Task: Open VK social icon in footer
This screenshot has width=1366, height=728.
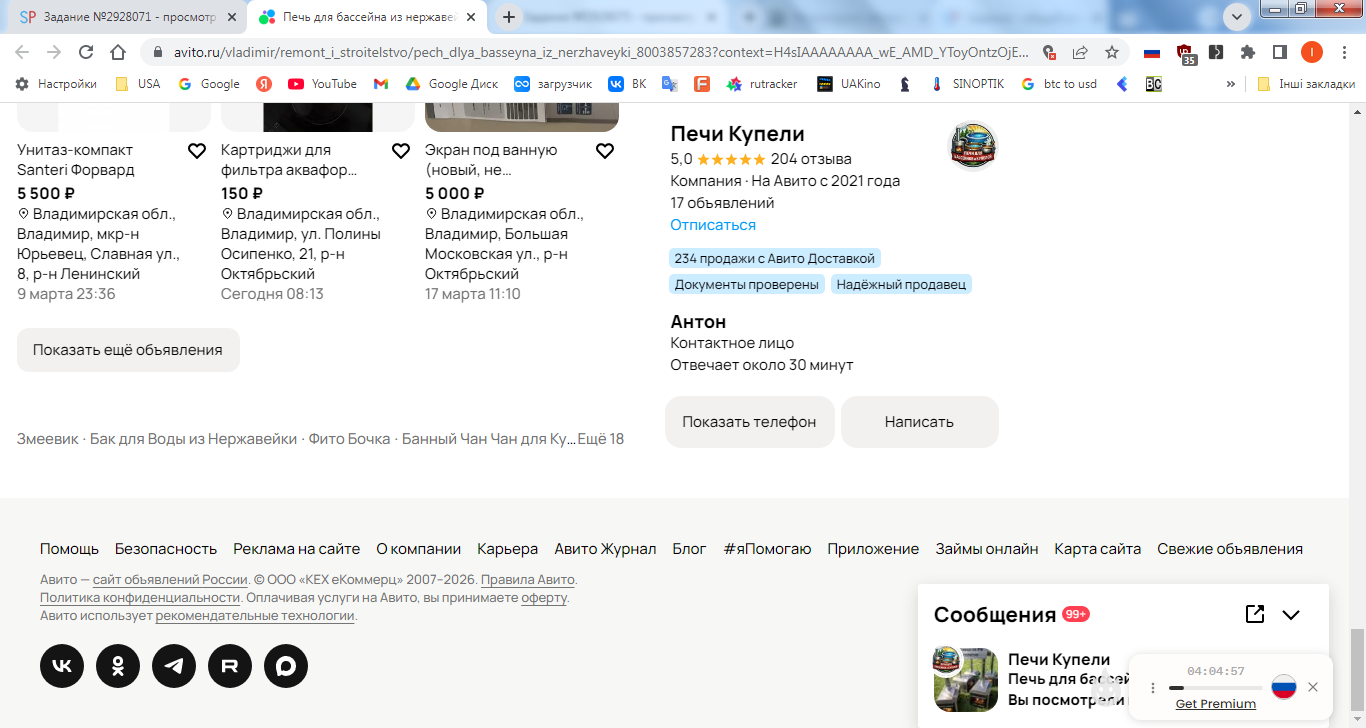Action: 62,666
